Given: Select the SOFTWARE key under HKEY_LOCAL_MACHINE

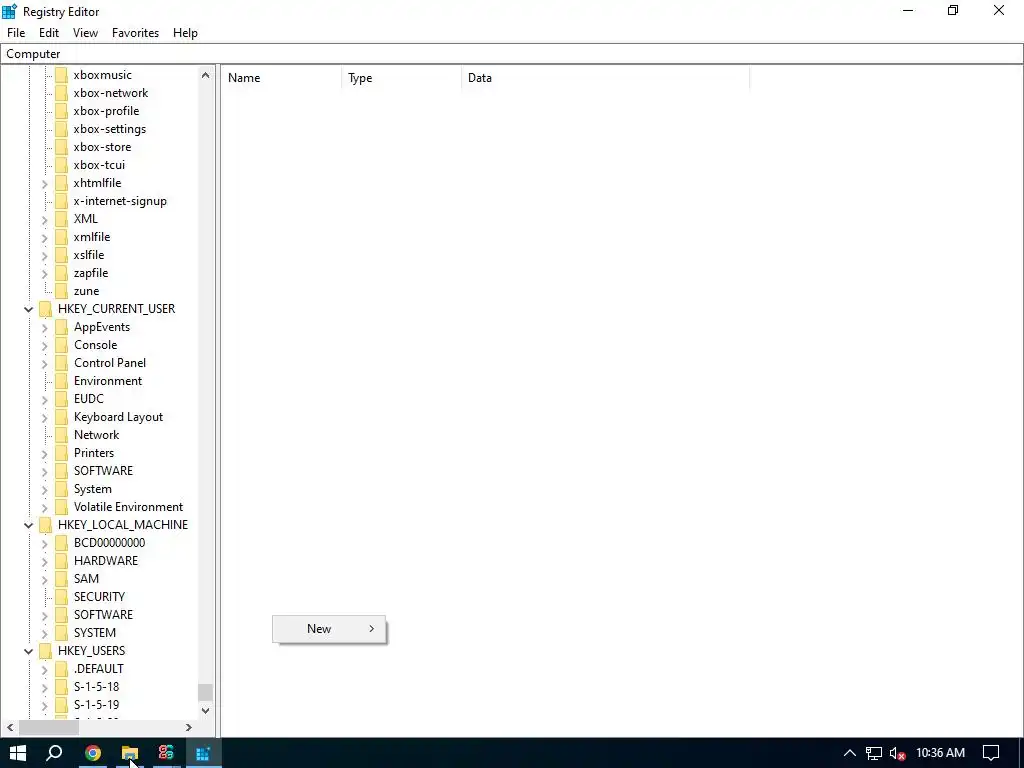Looking at the screenshot, I should [103, 615].
